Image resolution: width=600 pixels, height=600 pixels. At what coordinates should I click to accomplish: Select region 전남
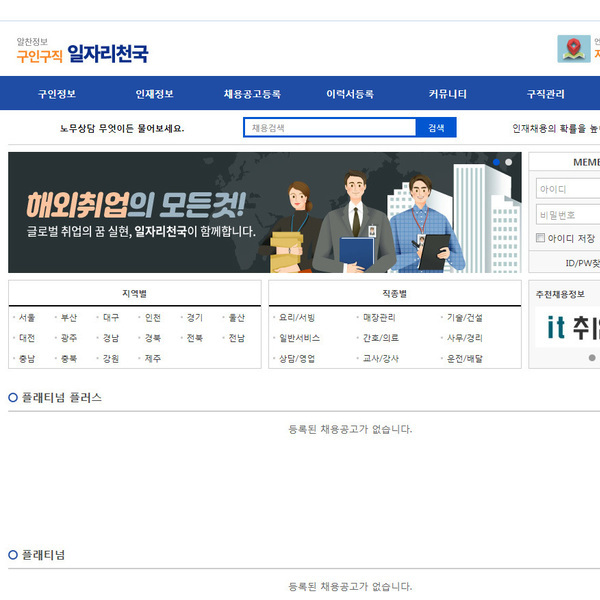[236, 338]
